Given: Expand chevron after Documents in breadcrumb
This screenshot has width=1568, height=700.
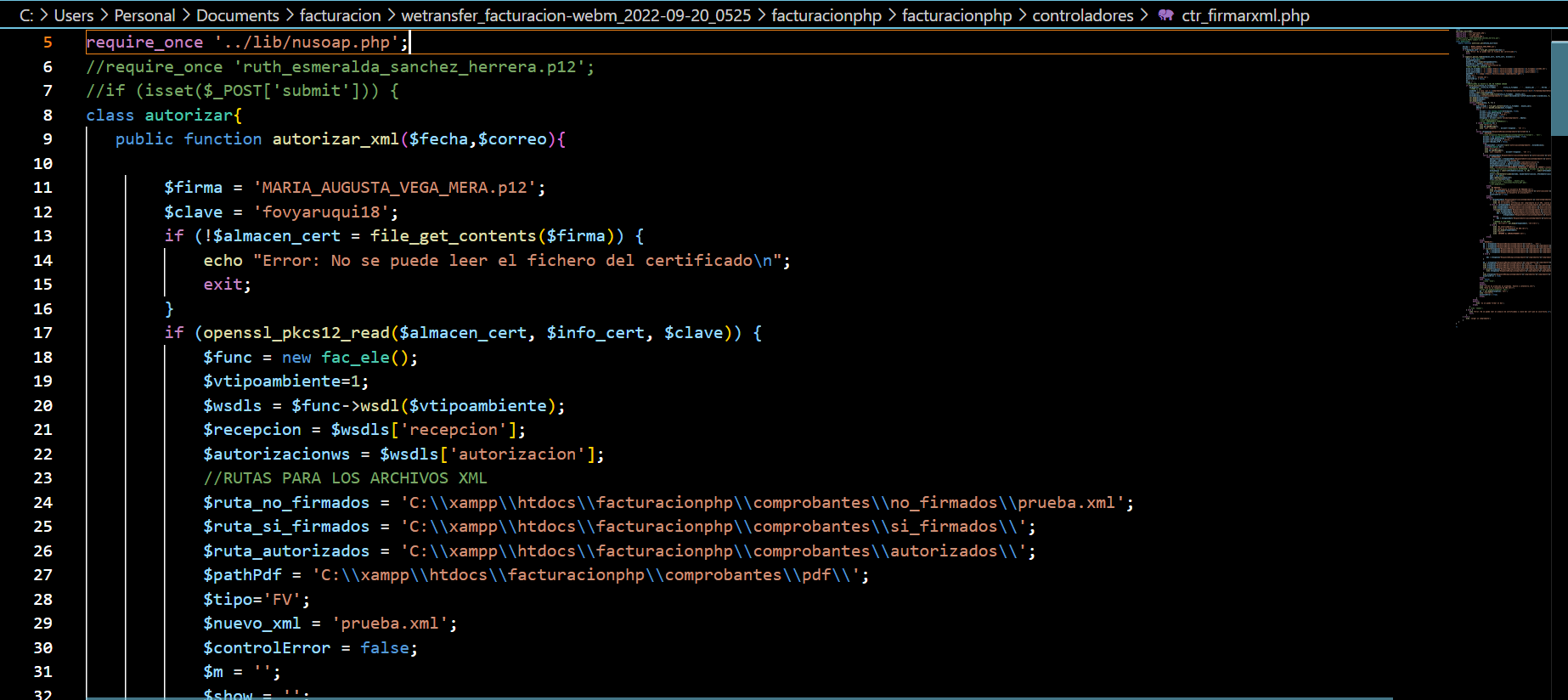Looking at the screenshot, I should pos(290,15).
